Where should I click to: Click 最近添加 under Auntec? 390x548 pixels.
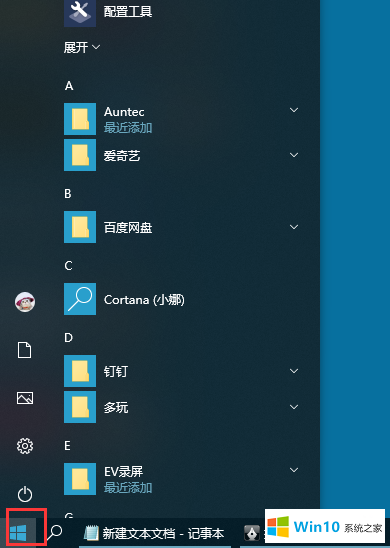pyautogui.click(x=128, y=128)
